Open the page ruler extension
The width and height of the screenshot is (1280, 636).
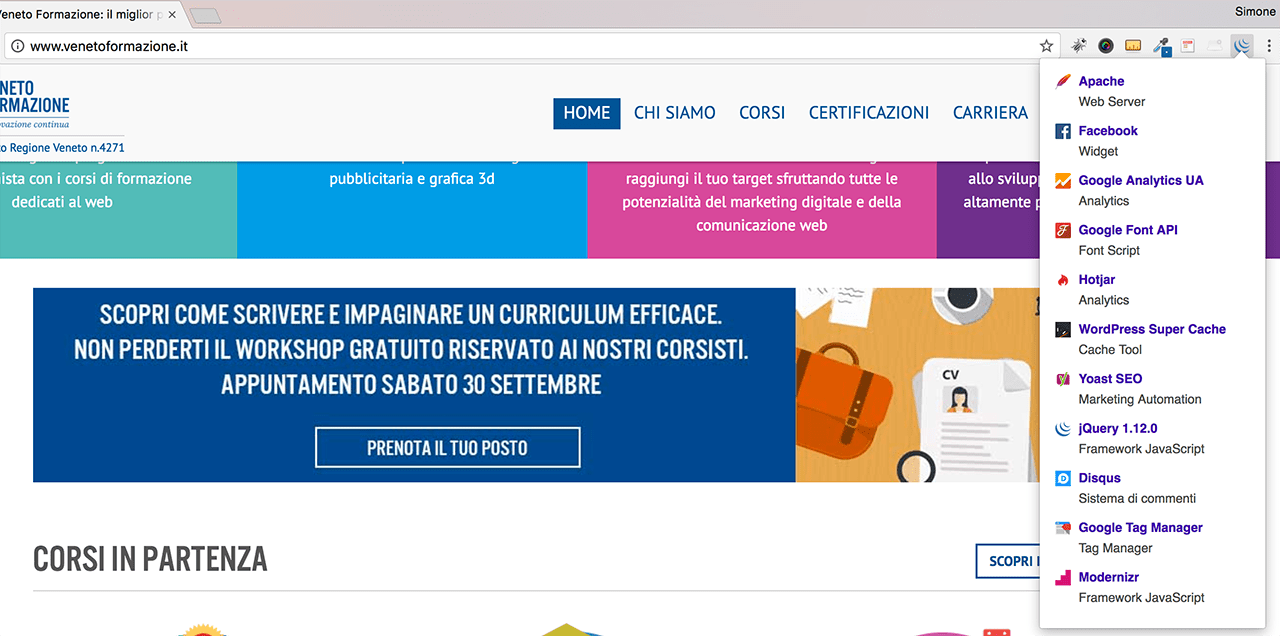1133,46
